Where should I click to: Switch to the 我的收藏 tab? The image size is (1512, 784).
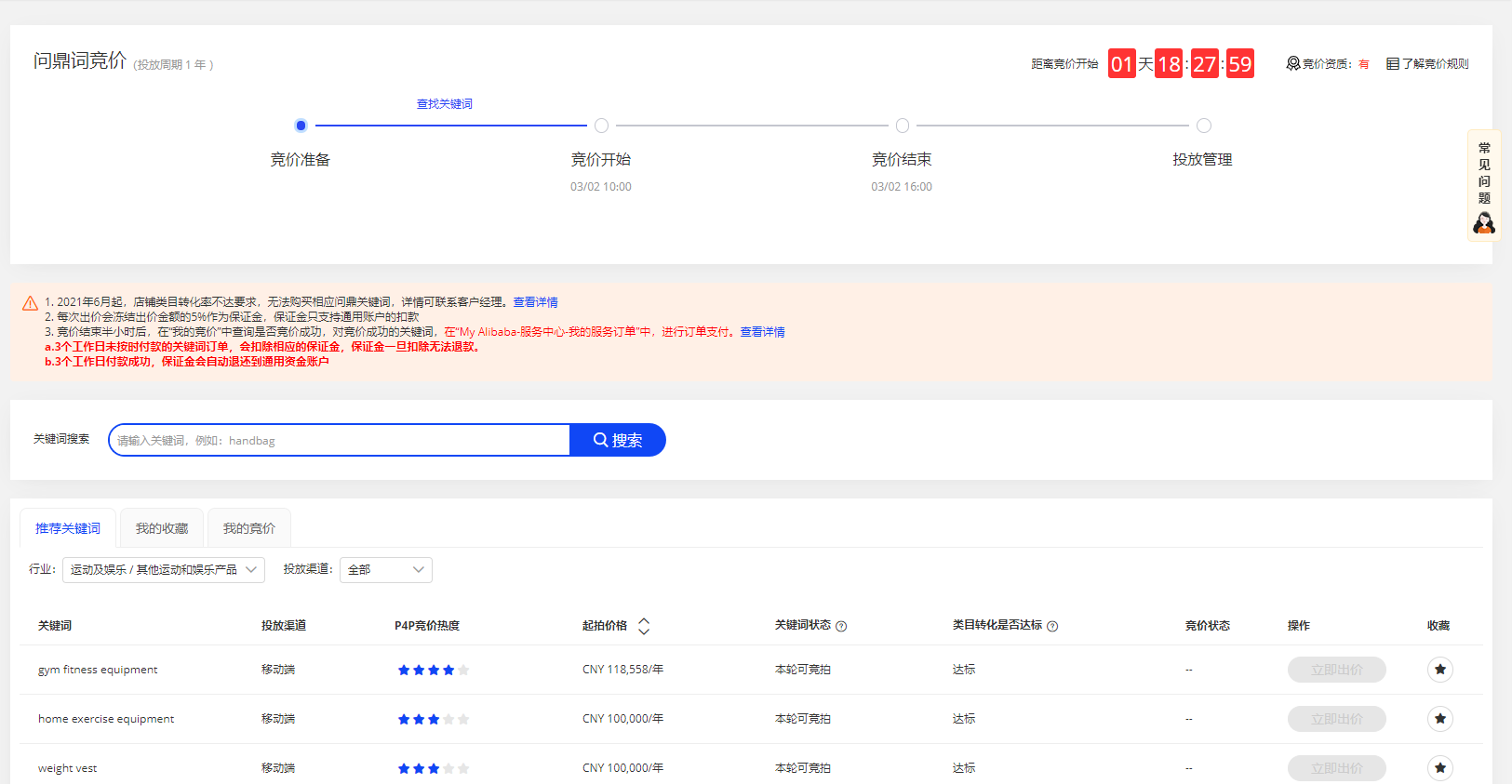[162, 528]
